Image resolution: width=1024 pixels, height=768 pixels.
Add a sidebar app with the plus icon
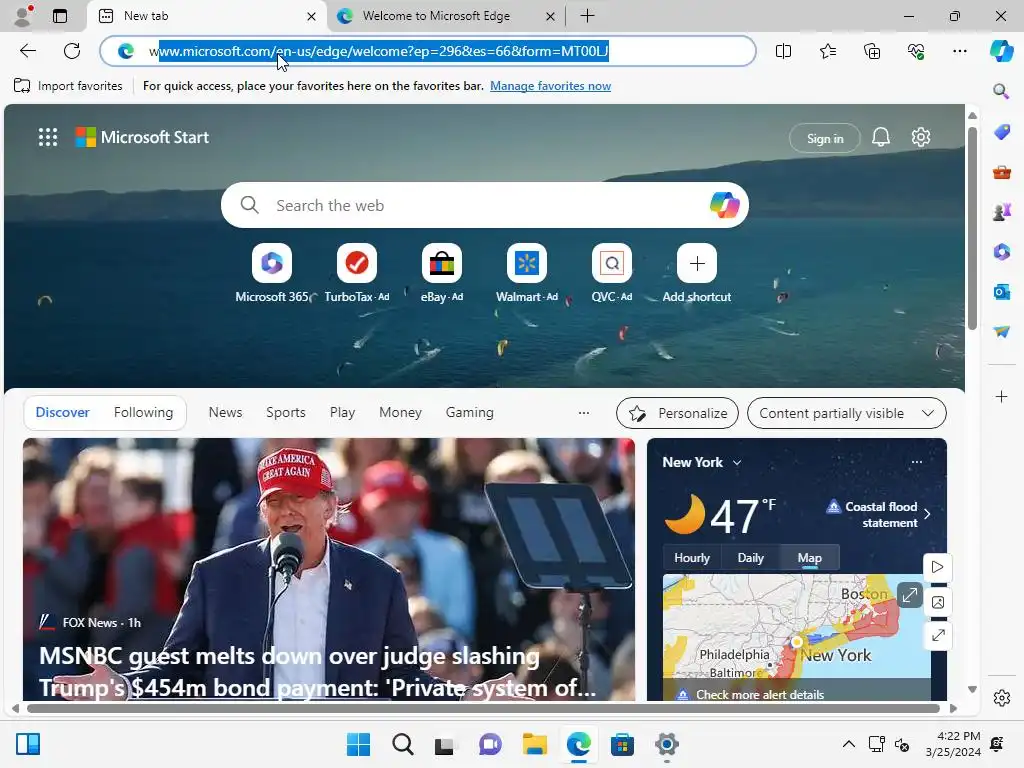(x=1002, y=396)
